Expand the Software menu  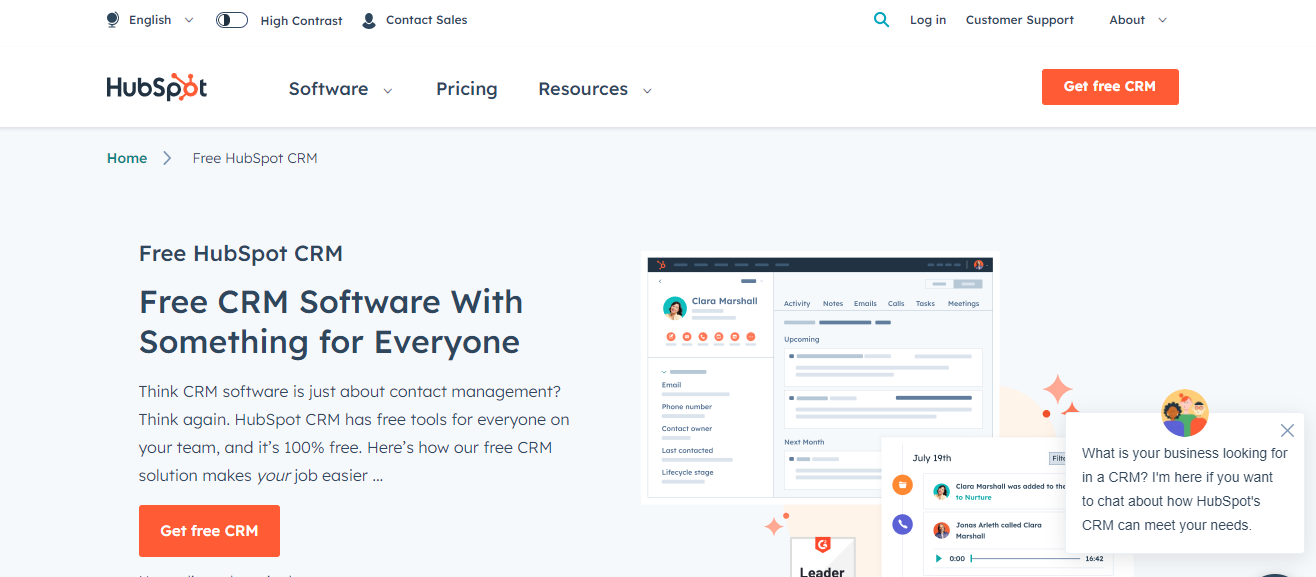click(340, 89)
